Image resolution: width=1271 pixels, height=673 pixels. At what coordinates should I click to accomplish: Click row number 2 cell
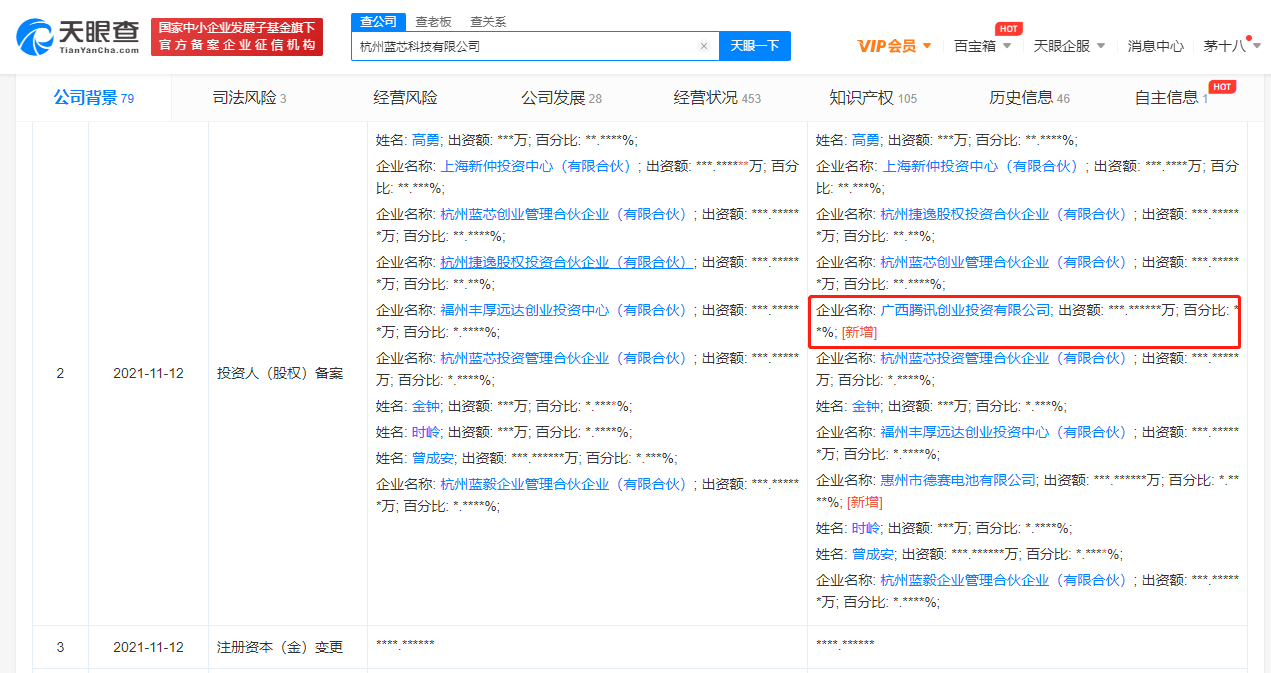tap(60, 373)
